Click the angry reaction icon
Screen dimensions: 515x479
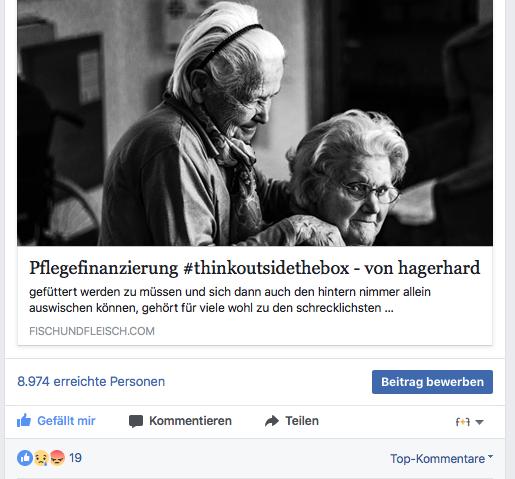[57, 458]
